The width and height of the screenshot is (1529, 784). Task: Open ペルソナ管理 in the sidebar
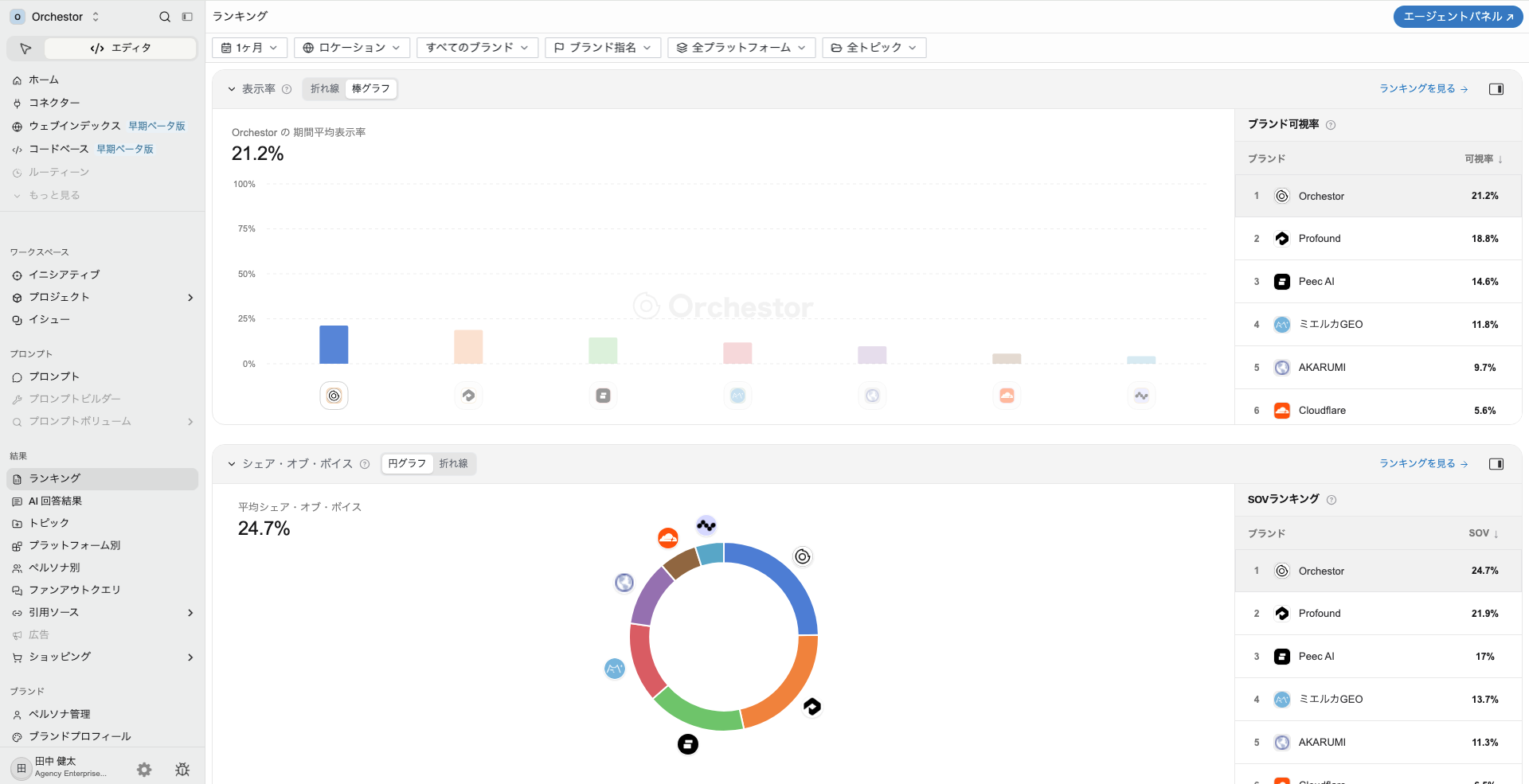point(102,715)
